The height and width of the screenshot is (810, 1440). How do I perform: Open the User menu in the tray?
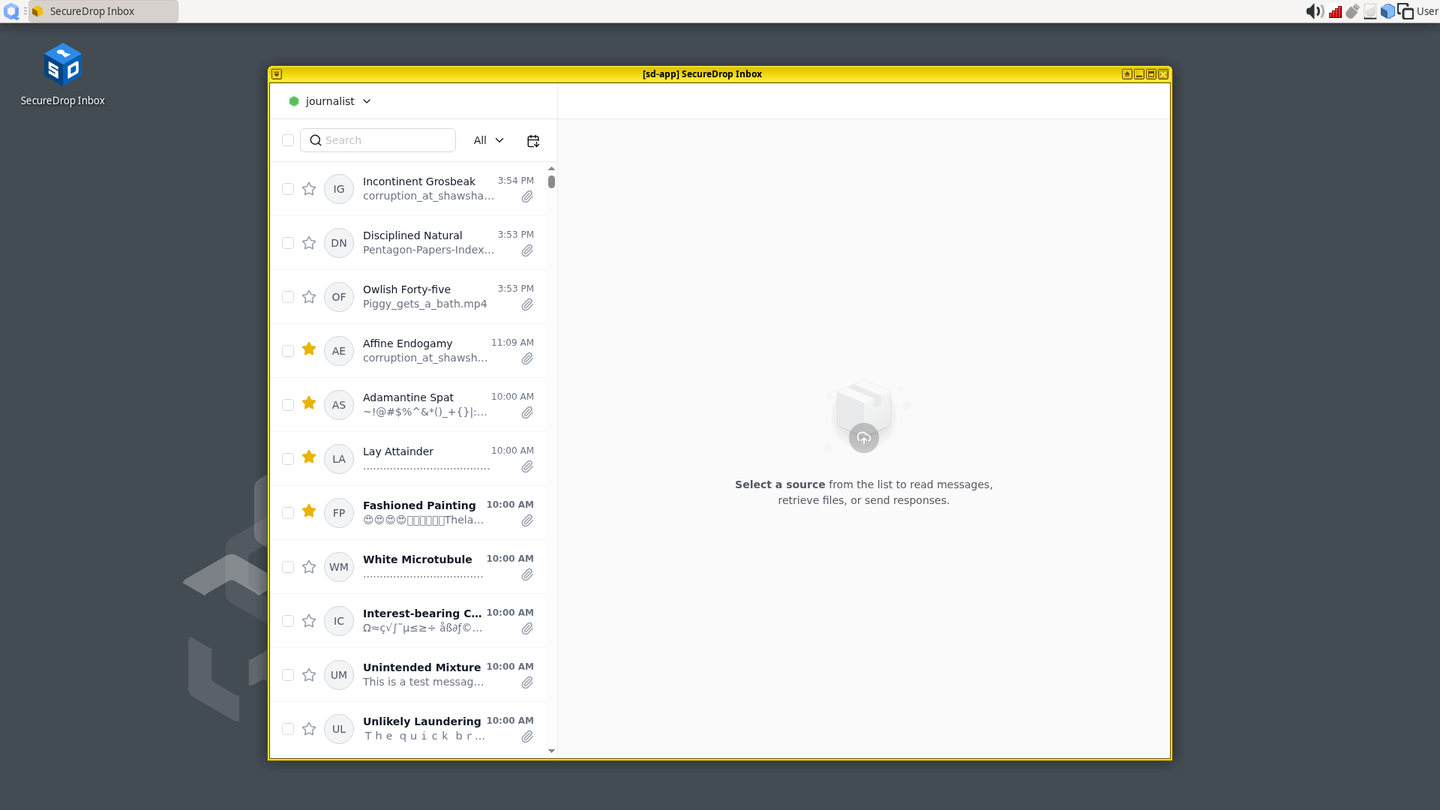pos(1426,11)
